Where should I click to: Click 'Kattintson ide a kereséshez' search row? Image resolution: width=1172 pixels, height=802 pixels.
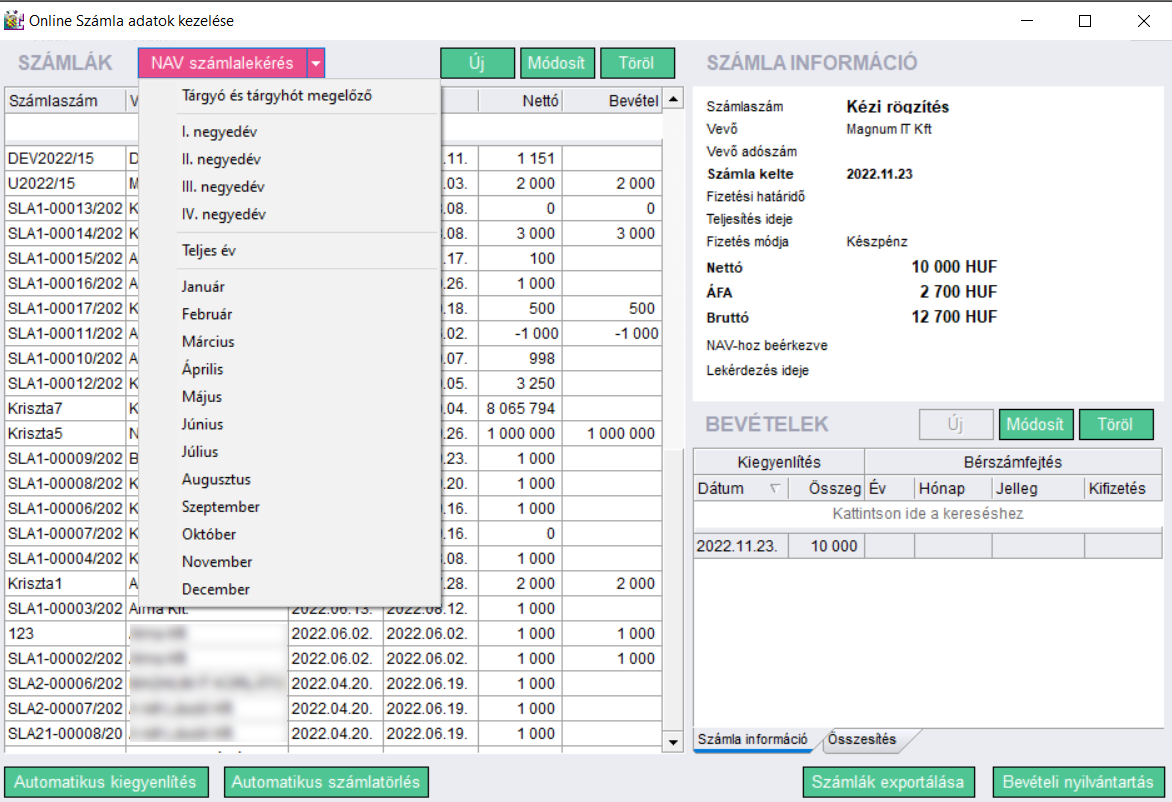927,514
